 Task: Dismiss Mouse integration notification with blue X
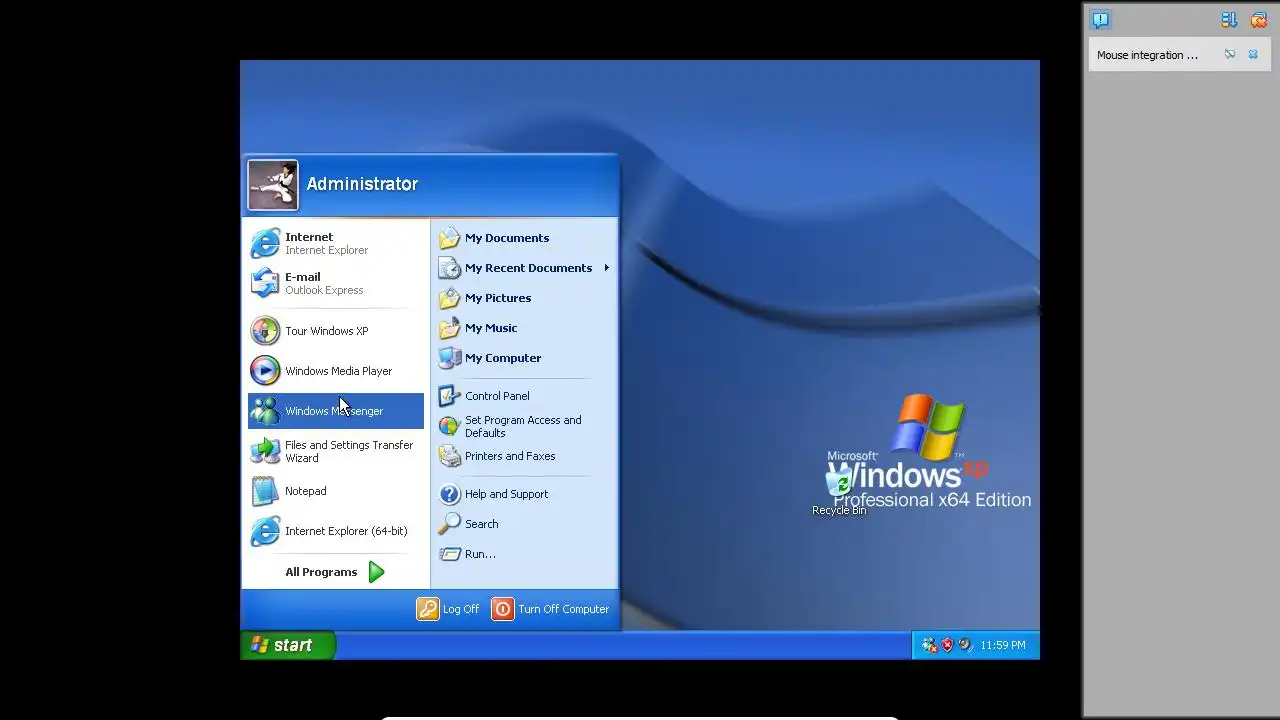(x=1253, y=55)
